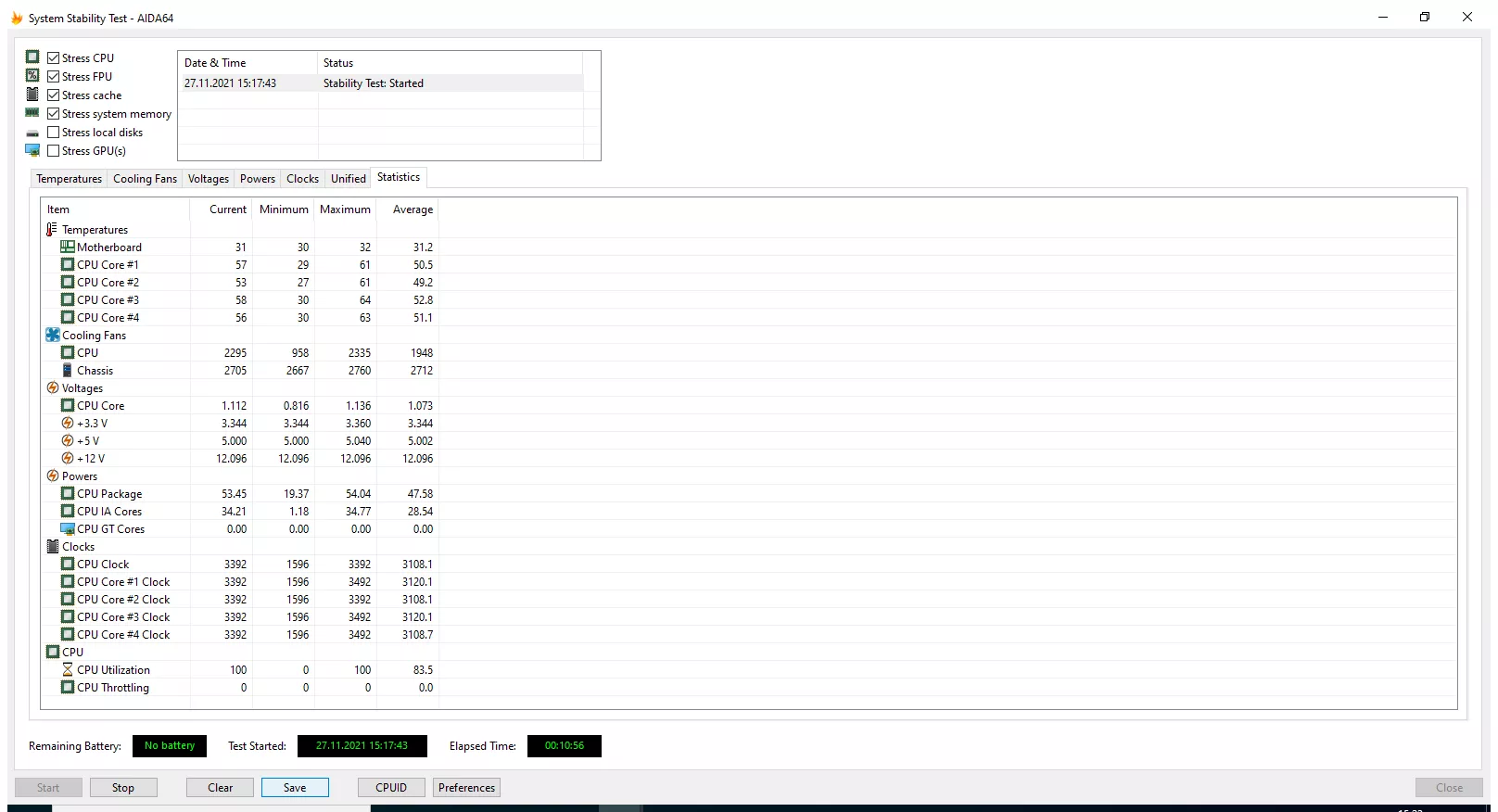
Task: Click the Motherboard row icon
Action: pos(68,247)
